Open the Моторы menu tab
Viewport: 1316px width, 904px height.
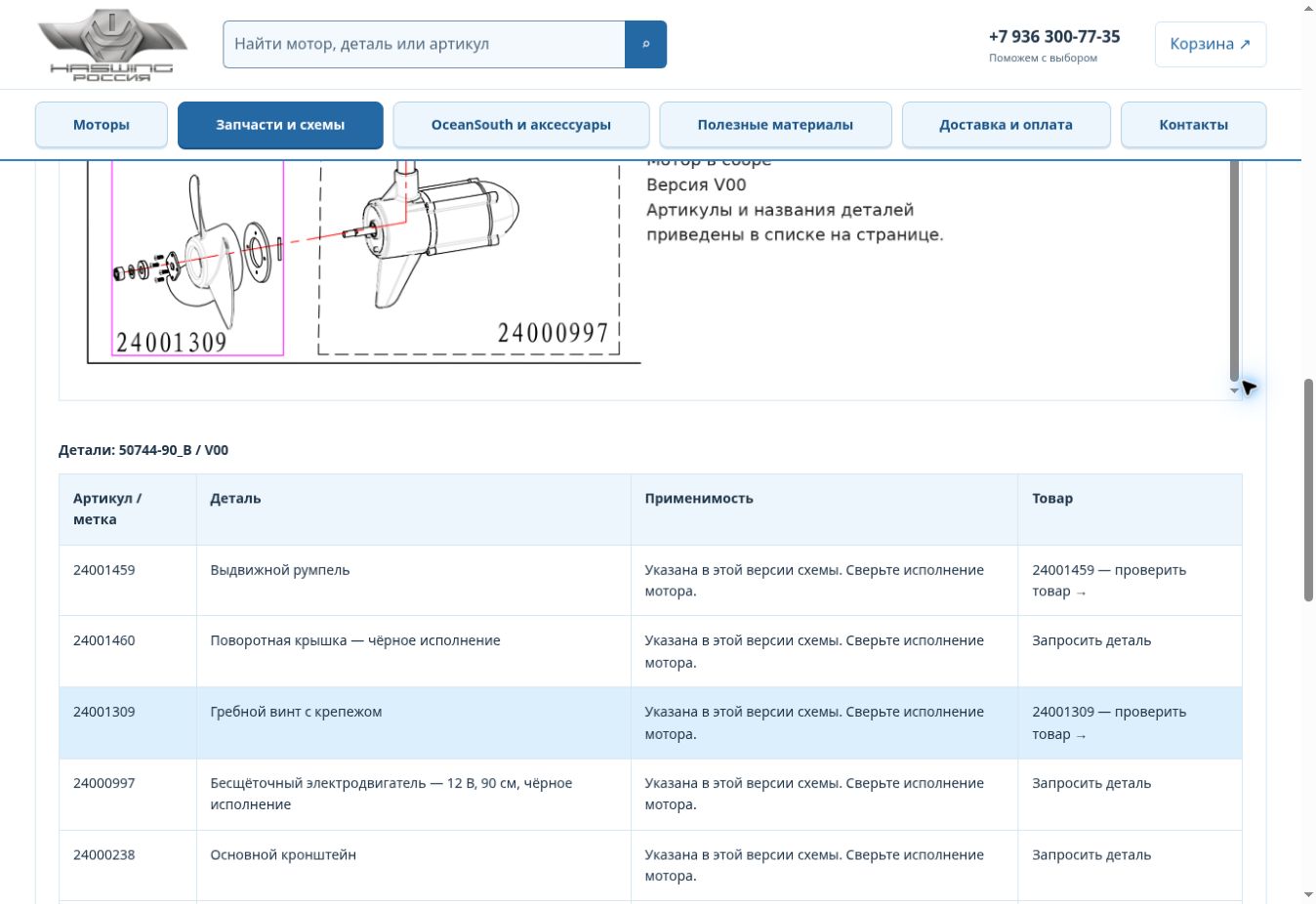tap(102, 125)
